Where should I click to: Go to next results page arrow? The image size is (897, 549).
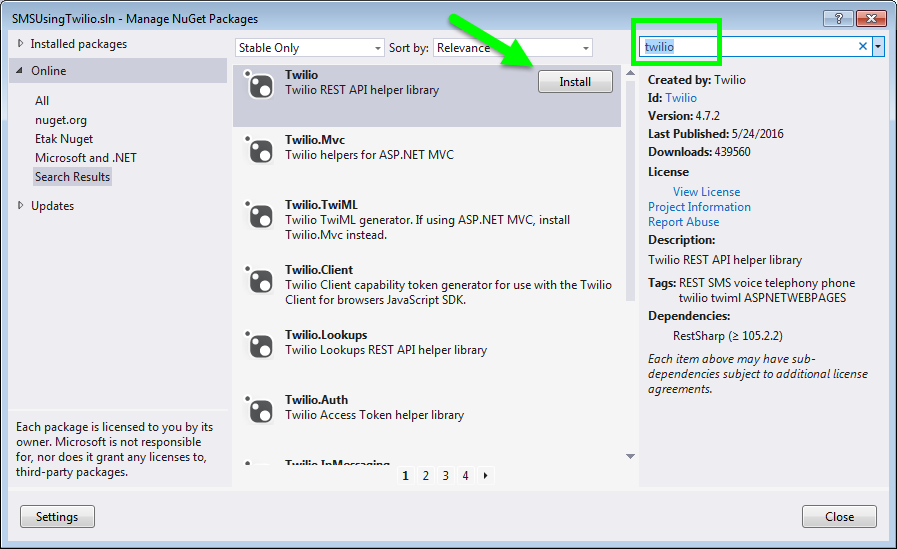coord(486,475)
